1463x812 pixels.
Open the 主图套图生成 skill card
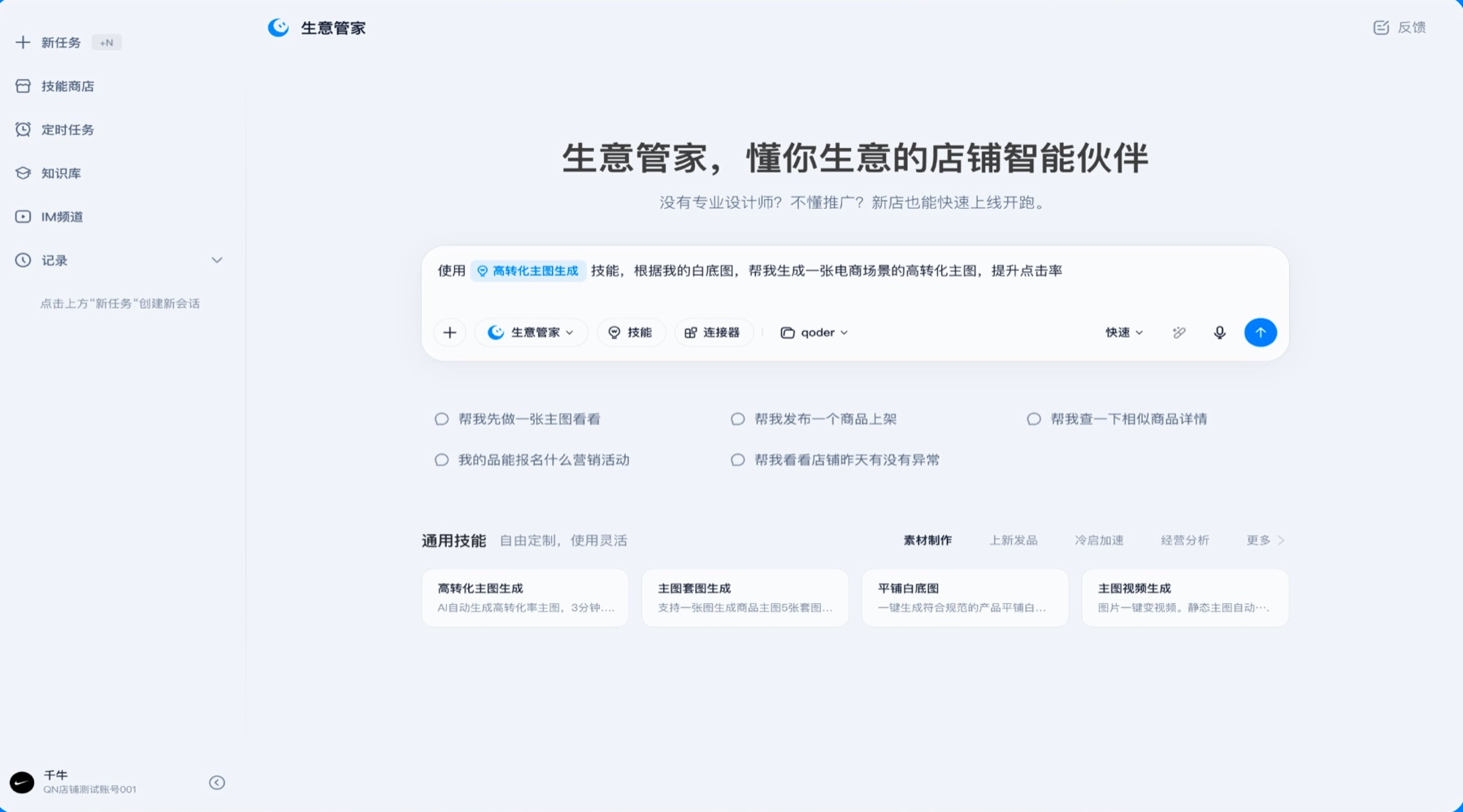[745, 597]
